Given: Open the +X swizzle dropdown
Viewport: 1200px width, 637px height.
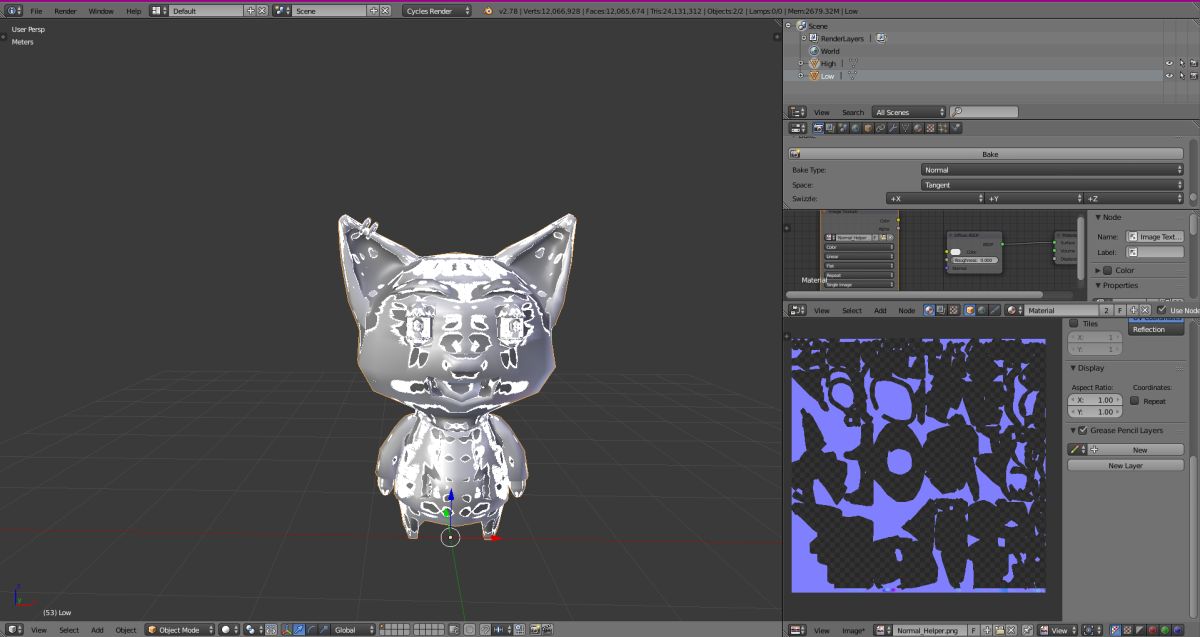Looking at the screenshot, I should click(x=935, y=199).
